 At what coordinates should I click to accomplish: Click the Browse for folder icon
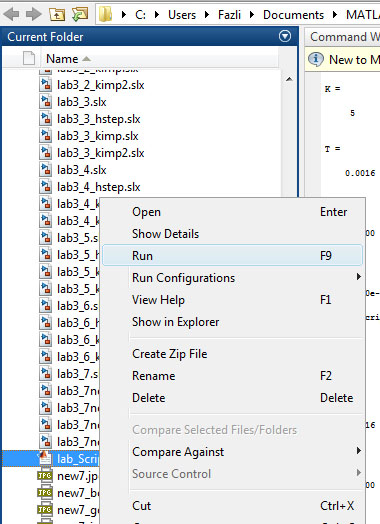tap(80, 14)
